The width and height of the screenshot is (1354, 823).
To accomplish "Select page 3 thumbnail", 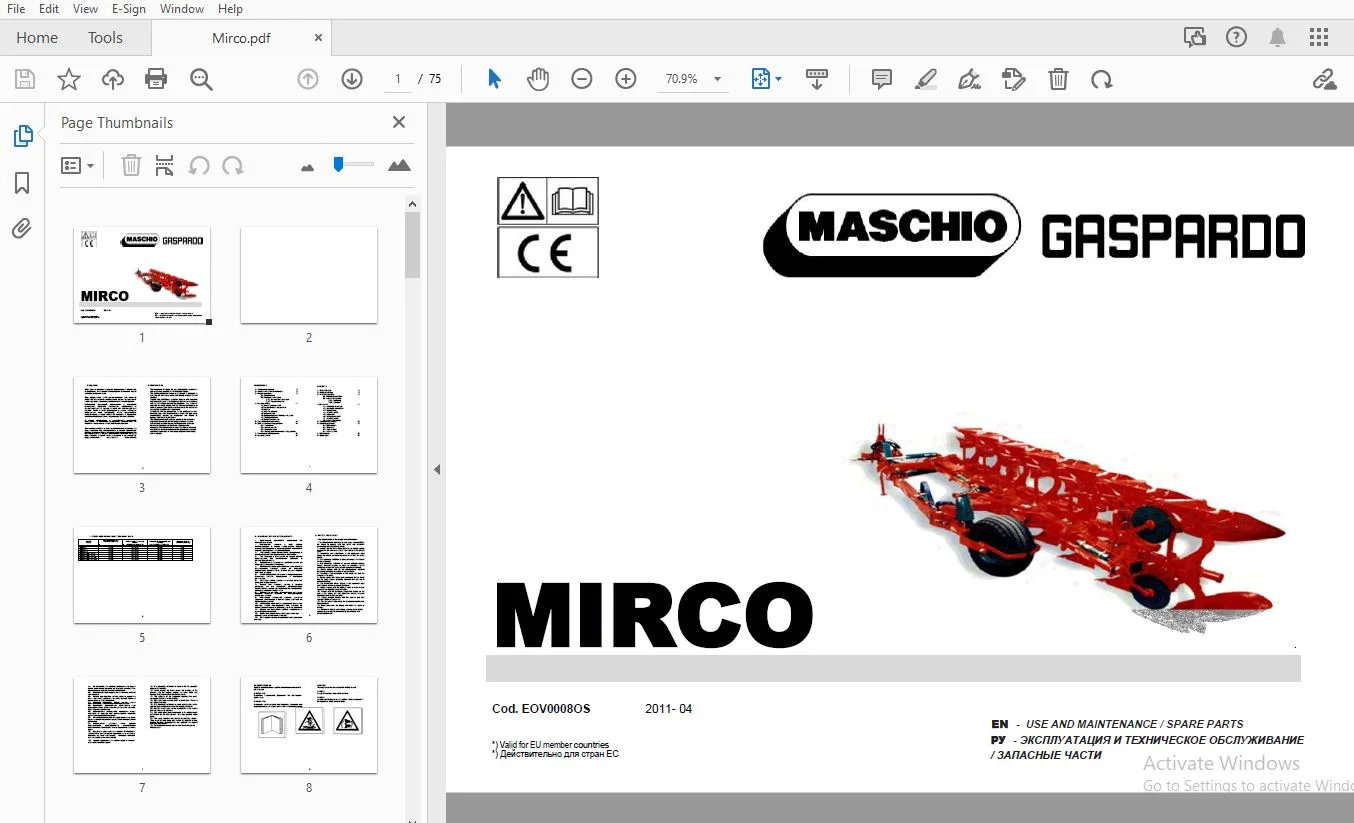I will pyautogui.click(x=142, y=425).
